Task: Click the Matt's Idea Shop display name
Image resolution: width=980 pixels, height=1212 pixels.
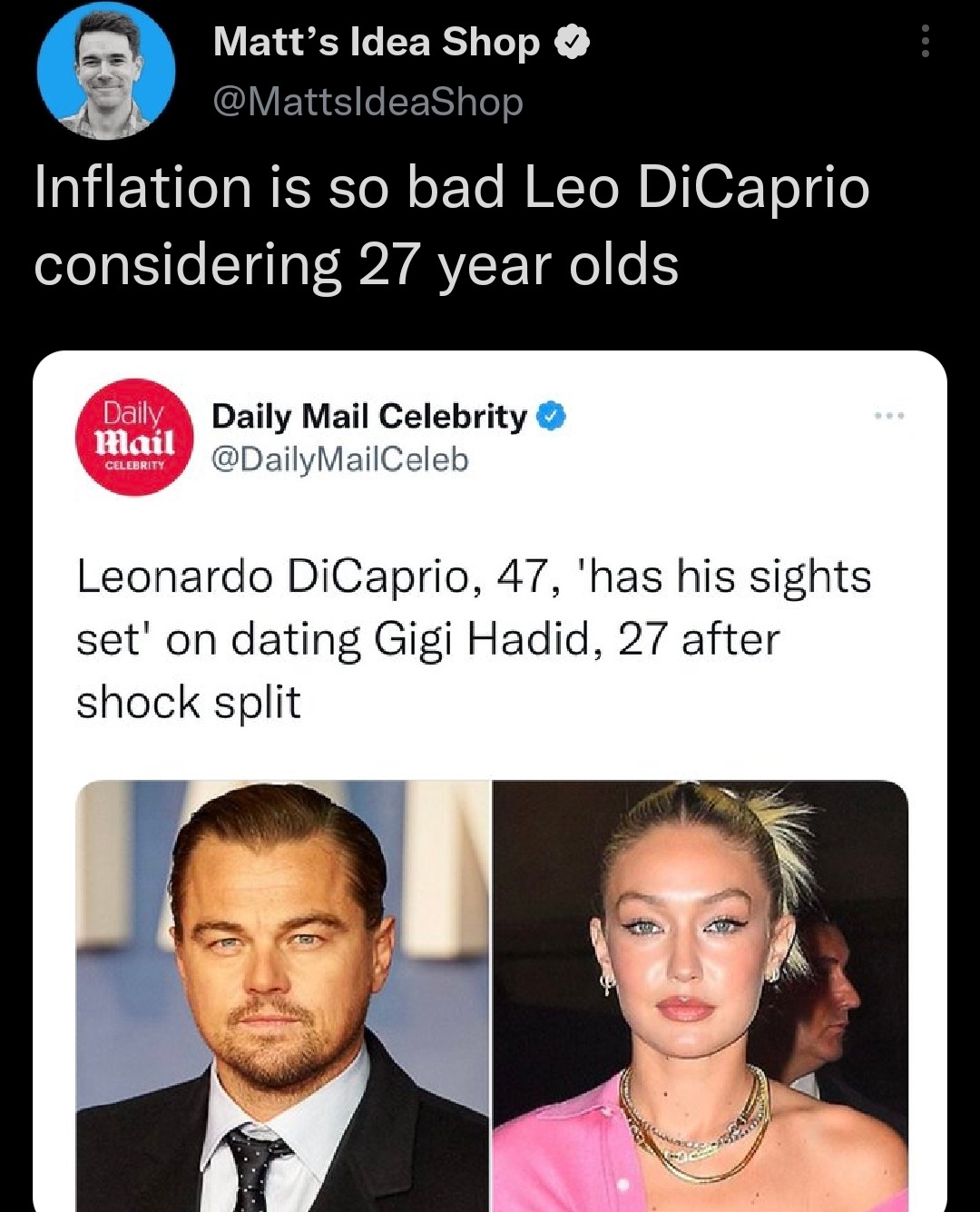Action: pyautogui.click(x=376, y=43)
